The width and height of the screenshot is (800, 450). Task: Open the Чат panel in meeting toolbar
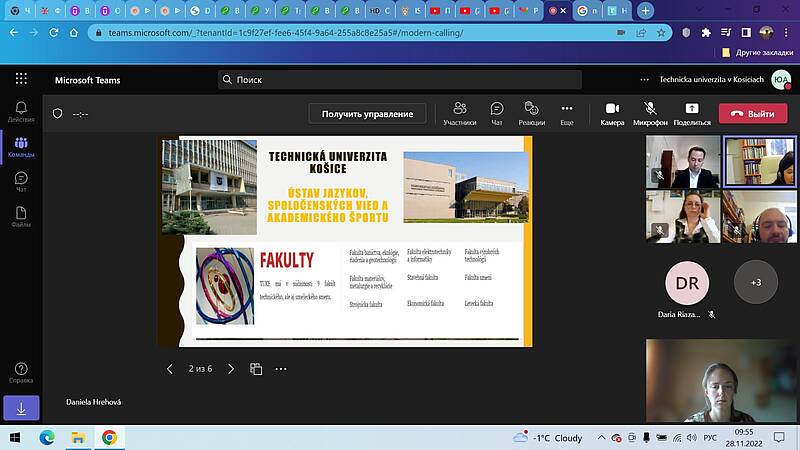(x=497, y=113)
